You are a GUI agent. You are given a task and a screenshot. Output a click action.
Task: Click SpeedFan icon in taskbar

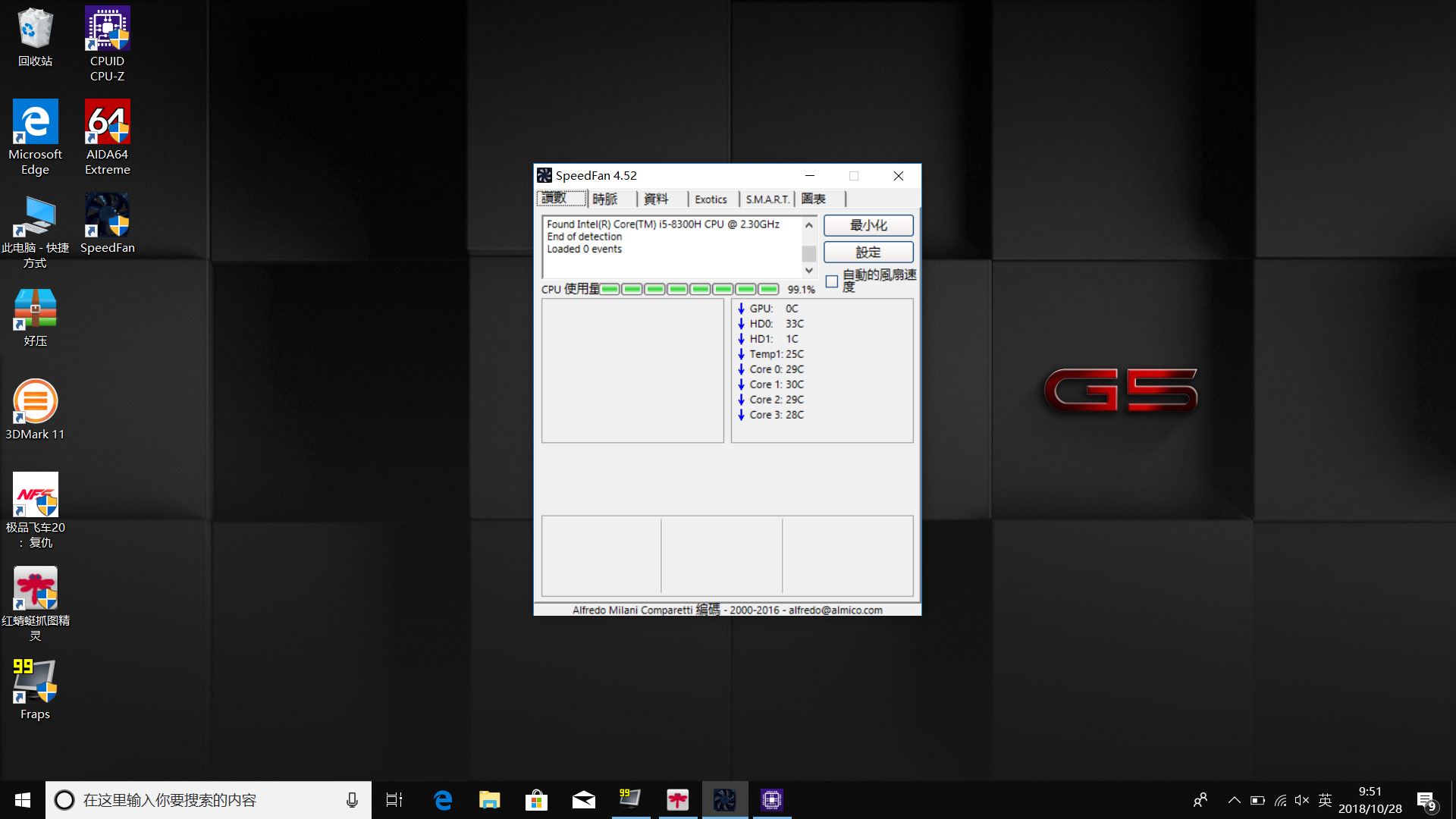click(x=724, y=799)
